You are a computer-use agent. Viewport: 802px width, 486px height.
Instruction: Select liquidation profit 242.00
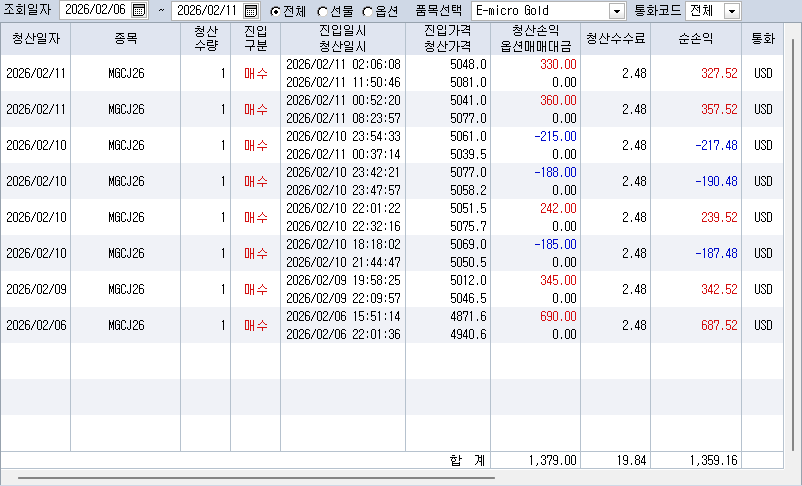[x=558, y=208]
